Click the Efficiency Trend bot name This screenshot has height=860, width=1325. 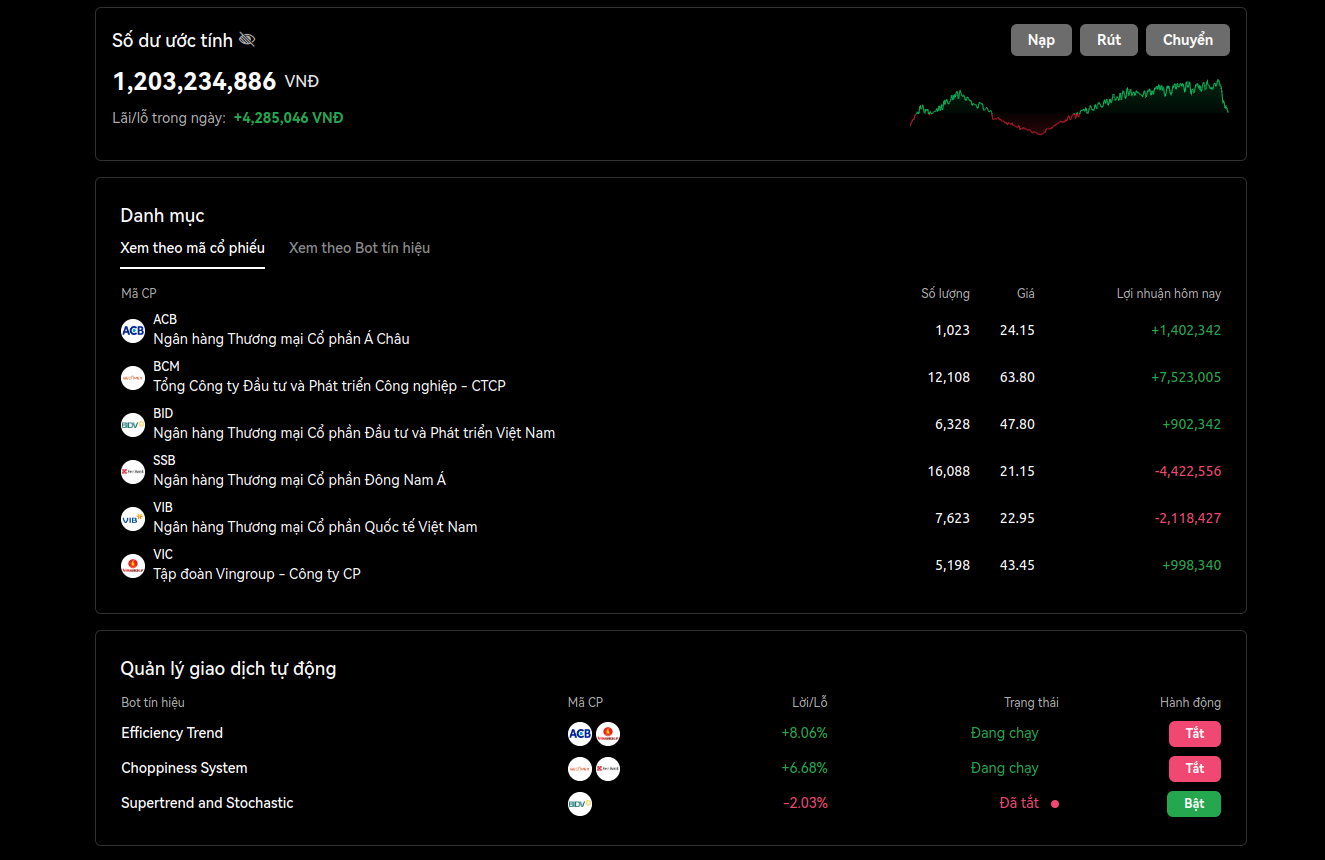(x=172, y=733)
